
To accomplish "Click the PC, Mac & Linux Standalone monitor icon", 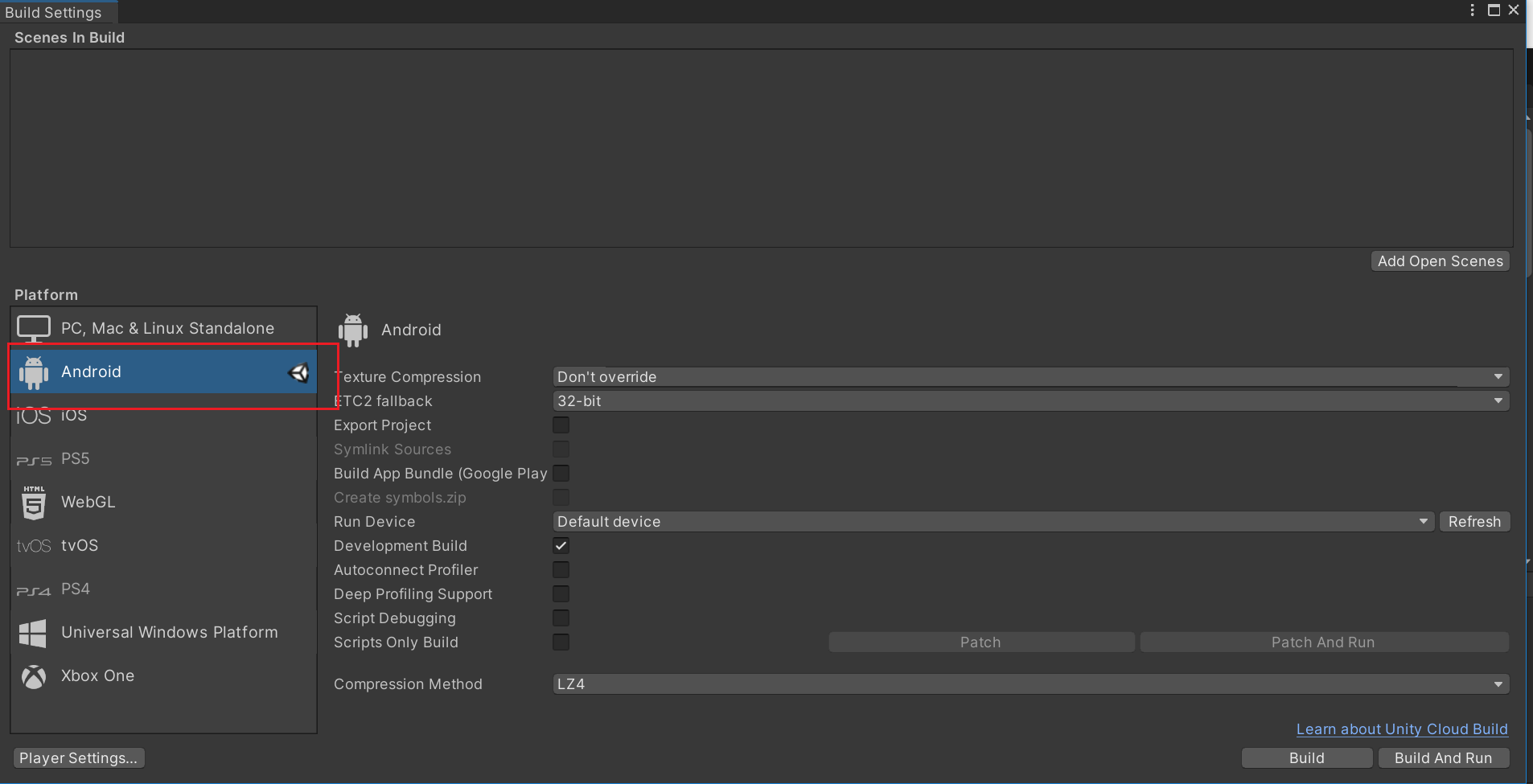I will (x=34, y=328).
